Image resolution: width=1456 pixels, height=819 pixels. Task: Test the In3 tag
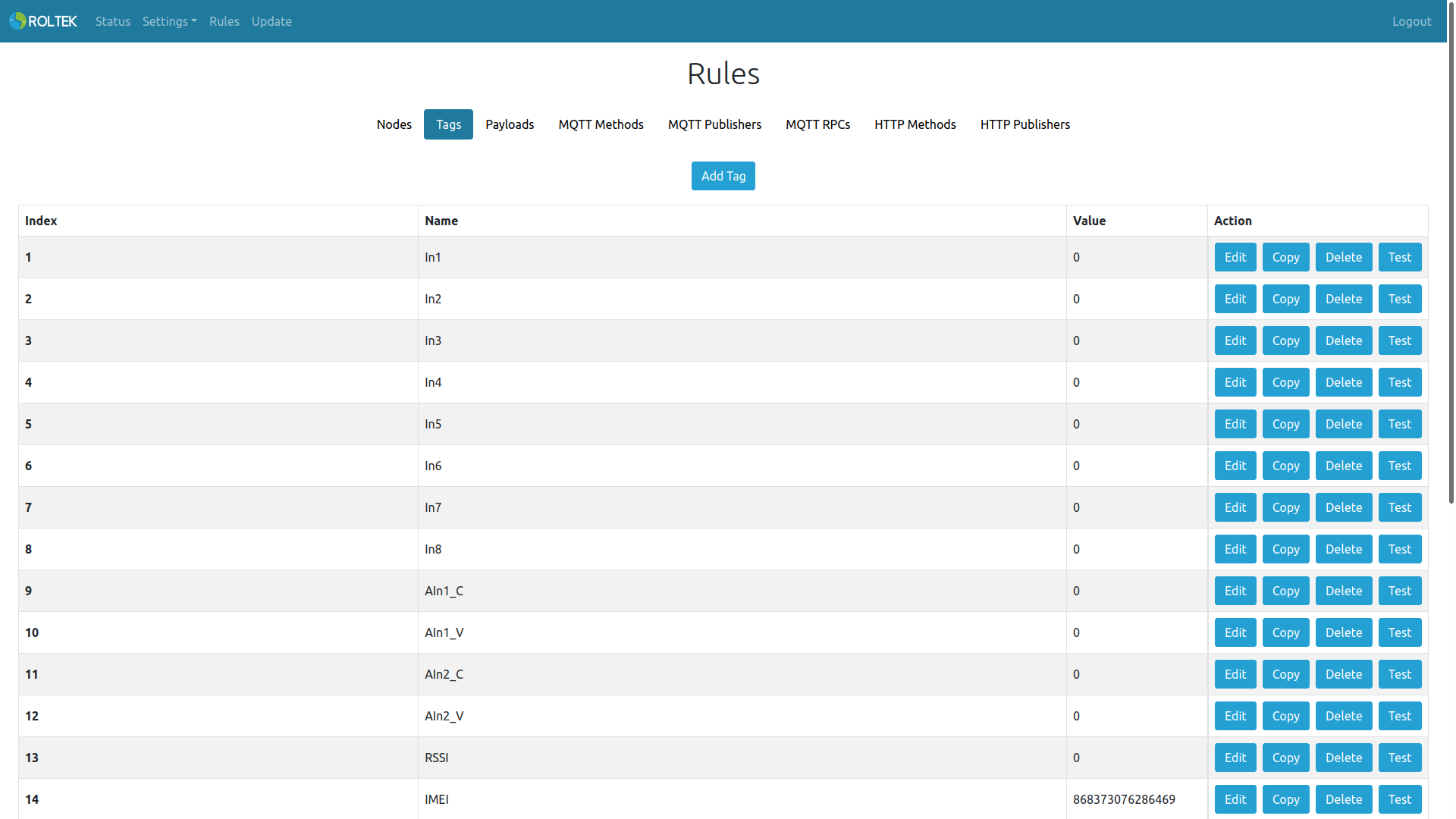1399,340
